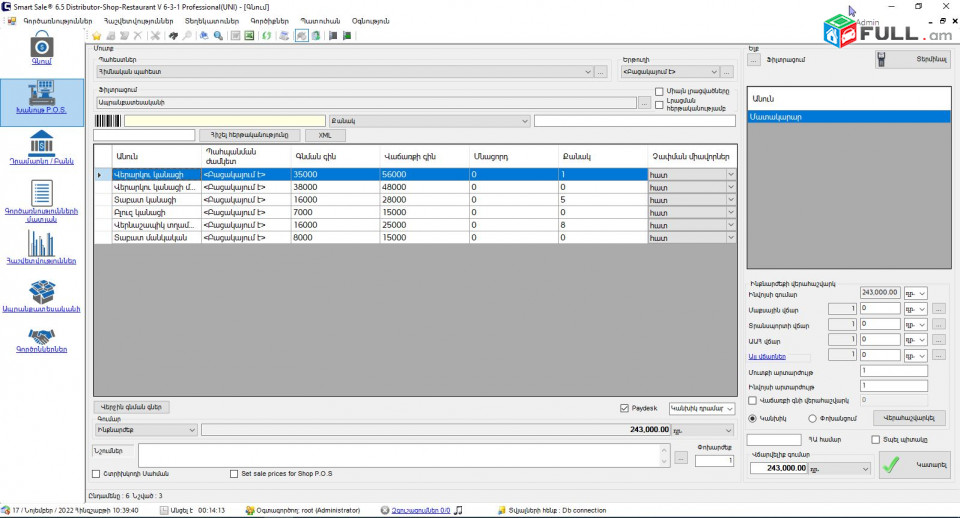Tick the Լրացման հերթականությամբ checkbox

point(659,105)
